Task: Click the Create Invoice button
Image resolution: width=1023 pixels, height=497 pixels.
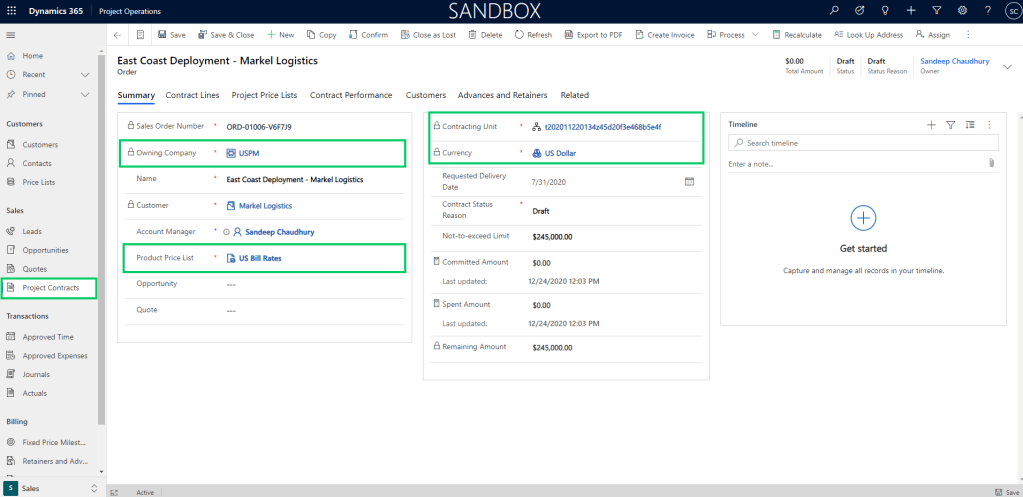Action: [x=664, y=35]
